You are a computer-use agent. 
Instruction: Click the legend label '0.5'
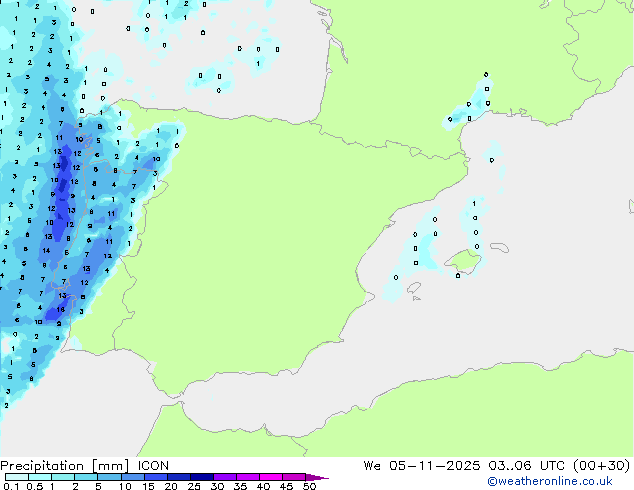pos(34,486)
